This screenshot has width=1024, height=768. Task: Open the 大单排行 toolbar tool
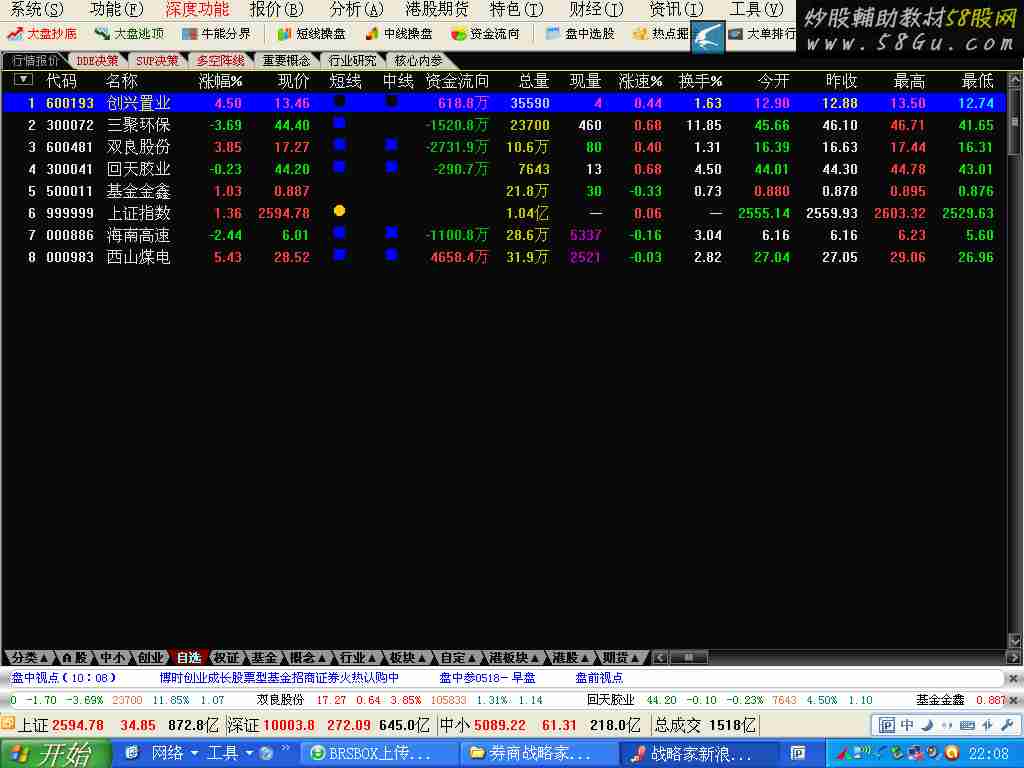click(761, 33)
